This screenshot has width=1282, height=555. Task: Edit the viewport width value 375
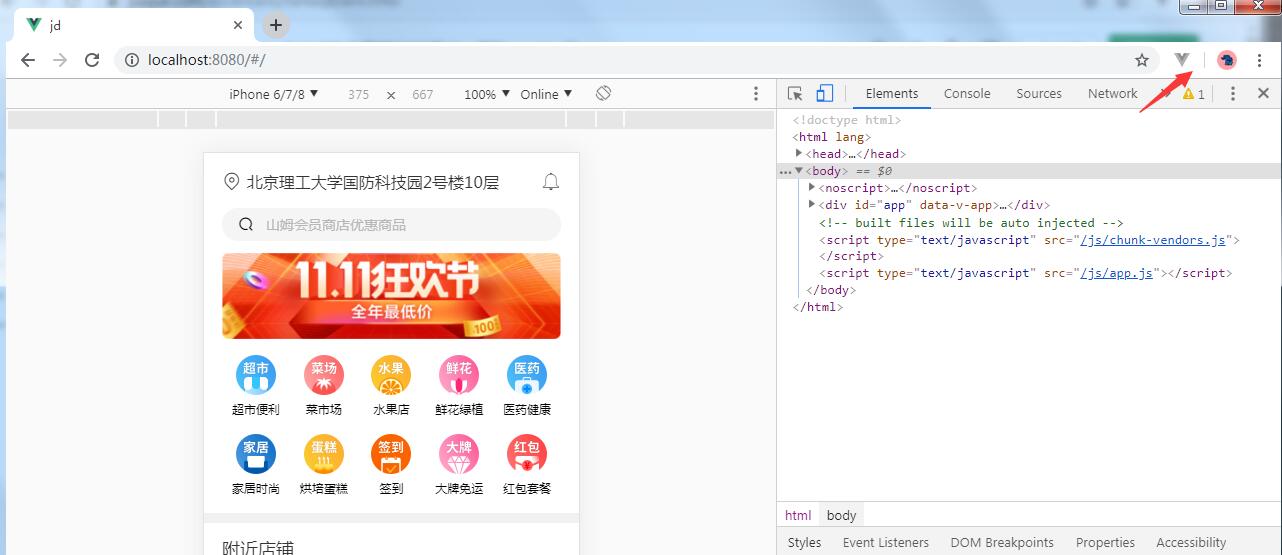point(358,94)
